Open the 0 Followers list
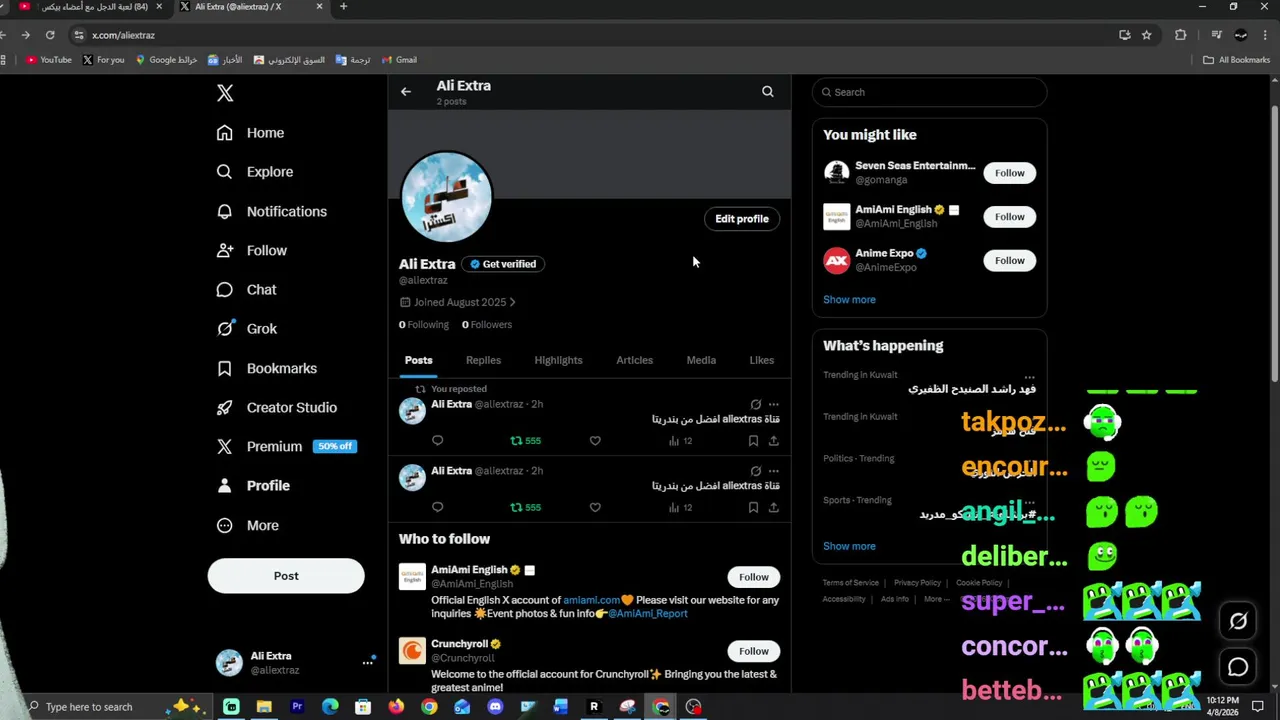Image resolution: width=1280 pixels, height=720 pixels. pos(487,325)
